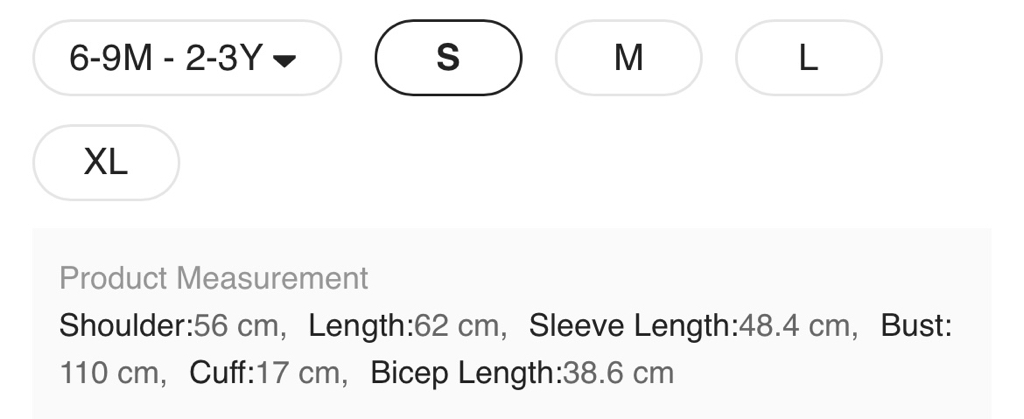Click the 62 cm length value
This screenshot has height=419, width=1024.
pyautogui.click(x=459, y=326)
